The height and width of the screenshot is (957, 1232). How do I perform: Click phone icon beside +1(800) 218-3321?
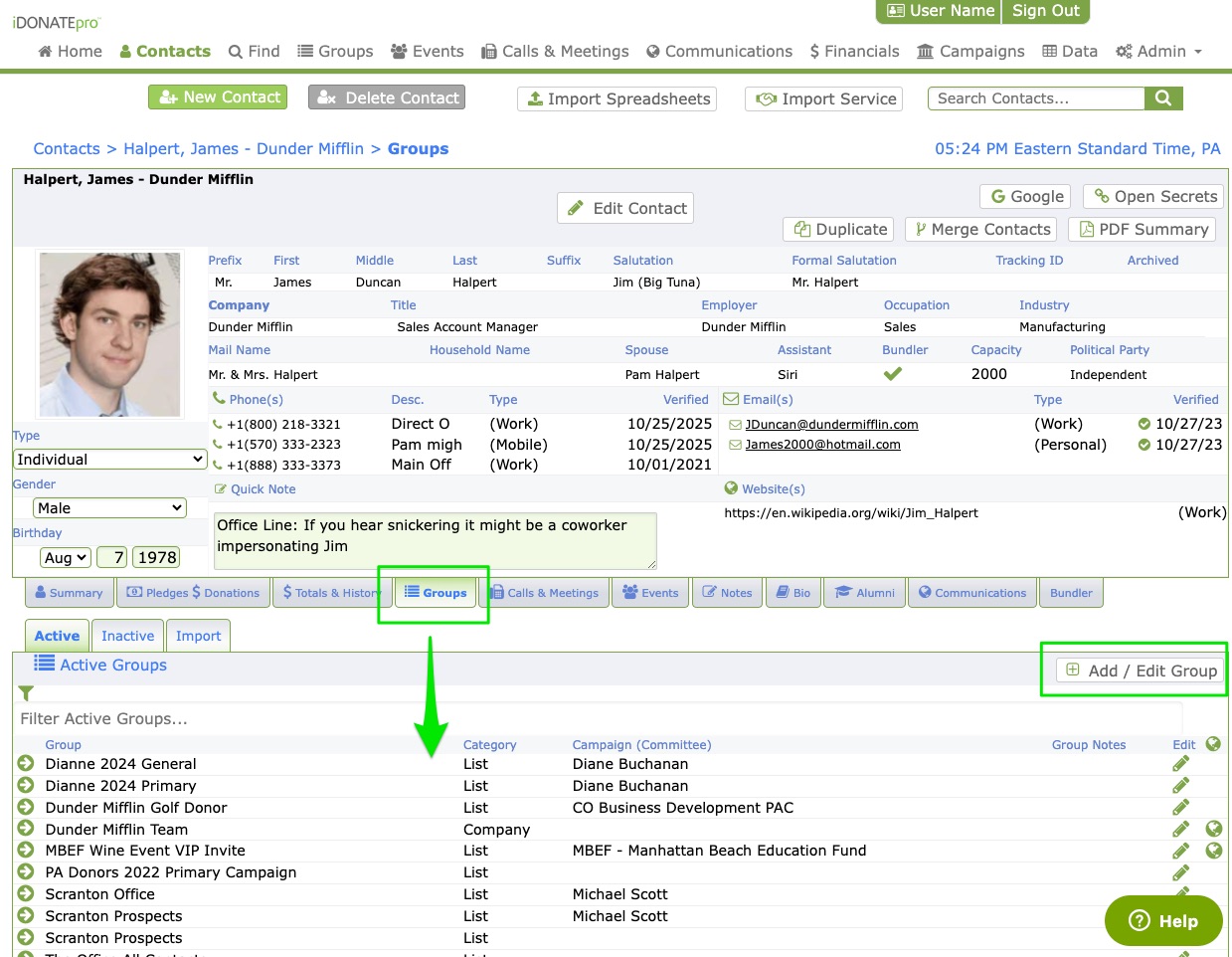(x=218, y=424)
